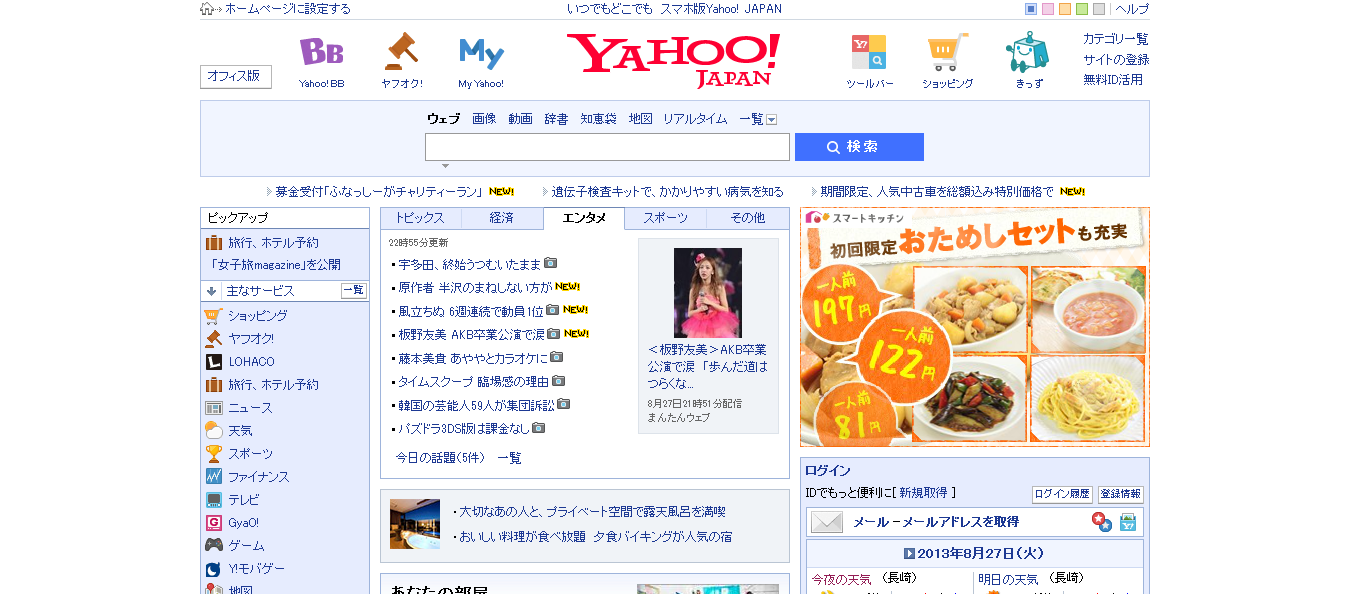Select the gray page theme swatch
This screenshot has width=1349, height=594.
pos(1099,9)
